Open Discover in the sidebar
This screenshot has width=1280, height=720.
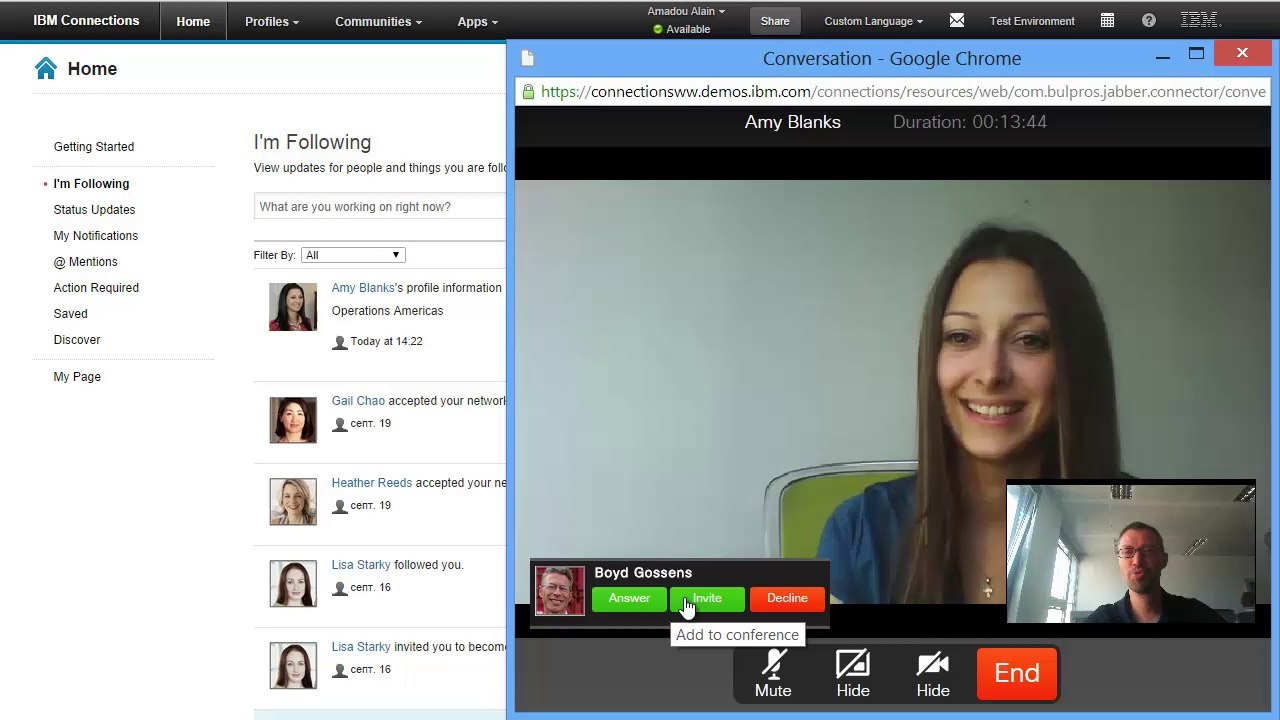(77, 340)
